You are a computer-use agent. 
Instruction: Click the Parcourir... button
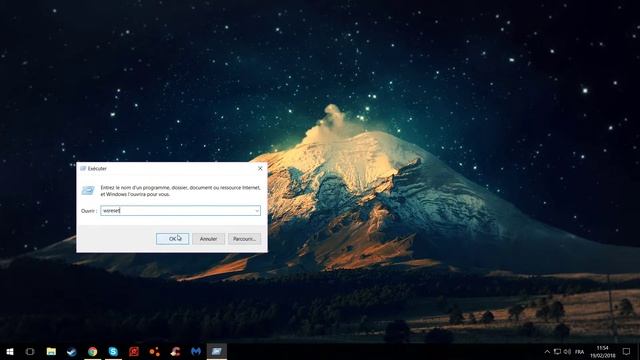point(244,239)
